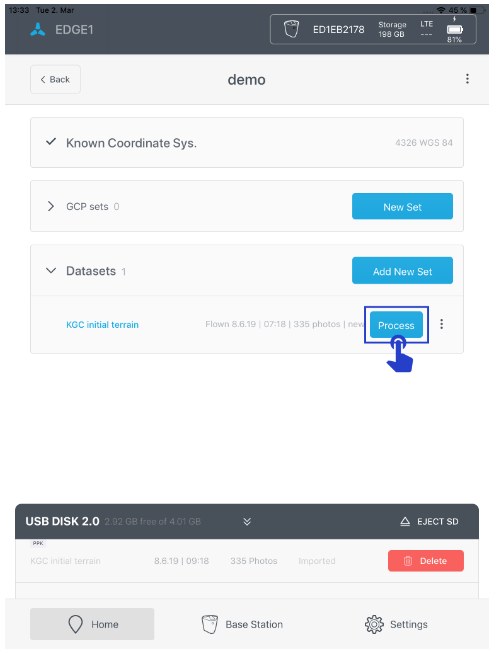
Task: Click the New Set button
Action: pyautogui.click(x=402, y=206)
